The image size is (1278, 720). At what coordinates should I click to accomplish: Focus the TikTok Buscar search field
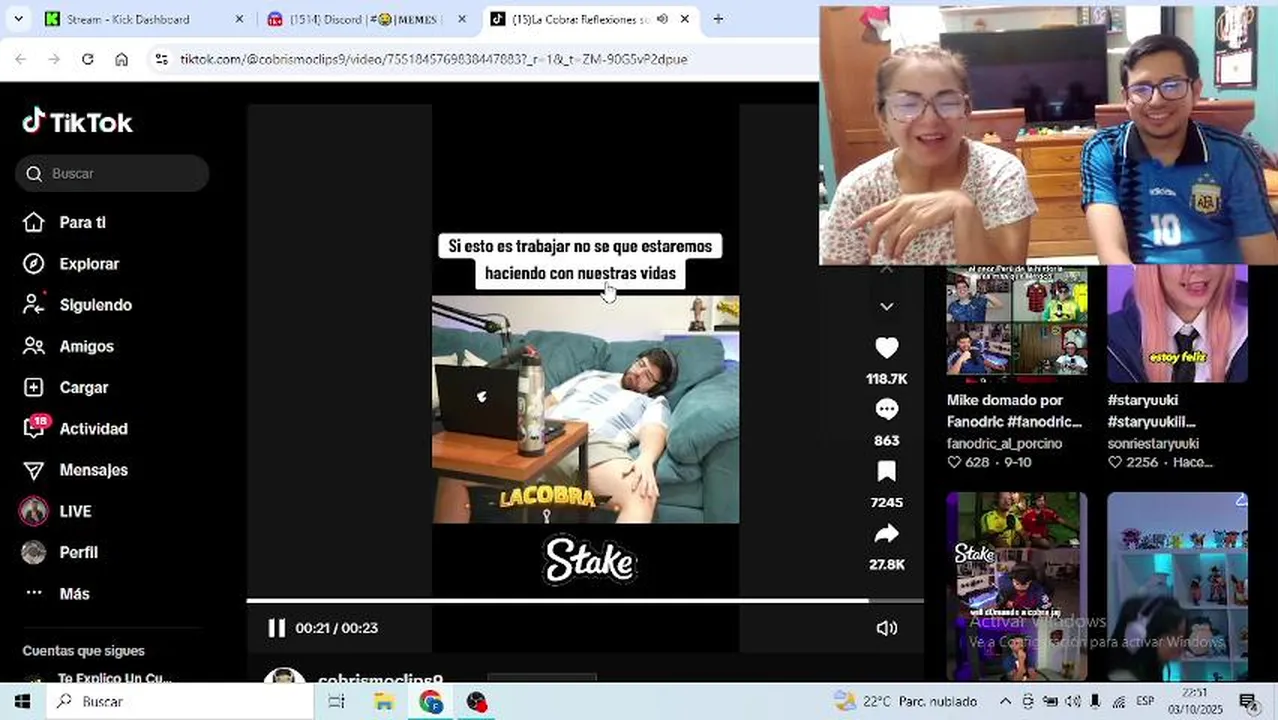pyautogui.click(x=112, y=173)
